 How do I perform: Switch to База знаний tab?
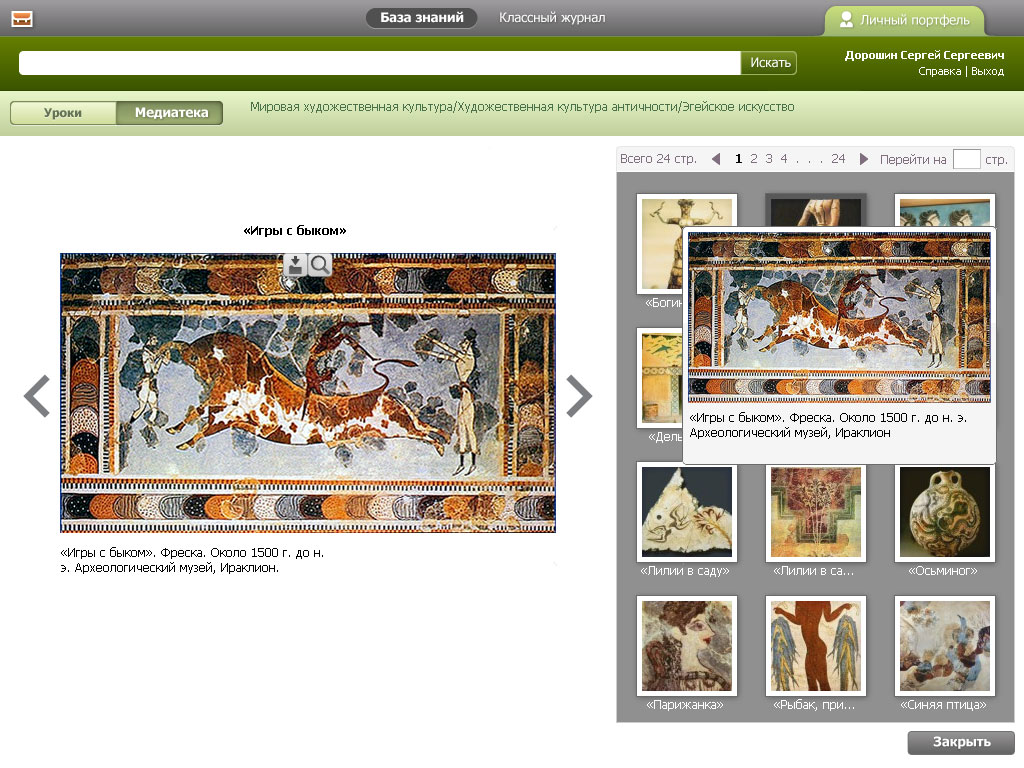pyautogui.click(x=421, y=18)
